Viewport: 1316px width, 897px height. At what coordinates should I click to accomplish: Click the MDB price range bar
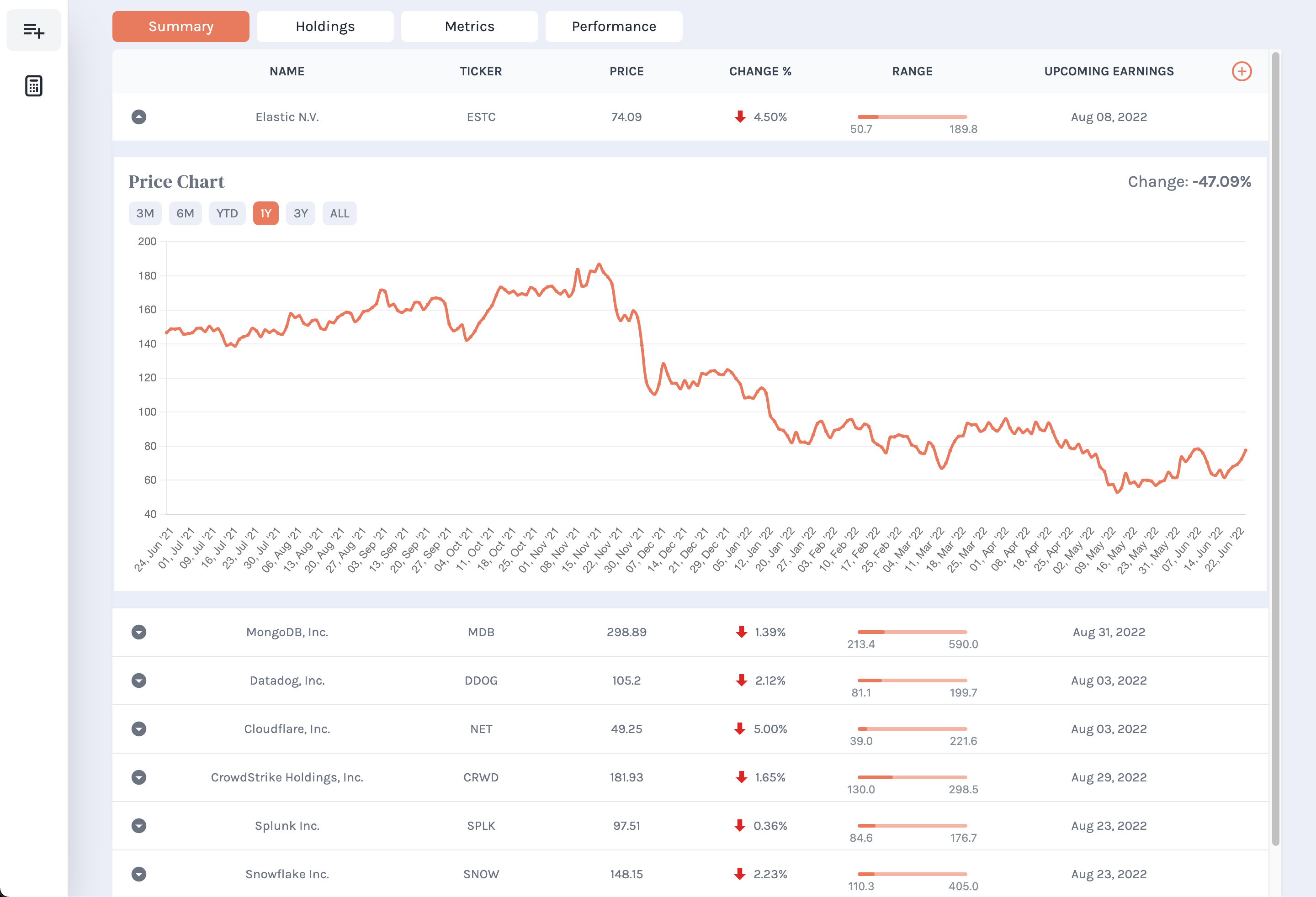point(912,632)
